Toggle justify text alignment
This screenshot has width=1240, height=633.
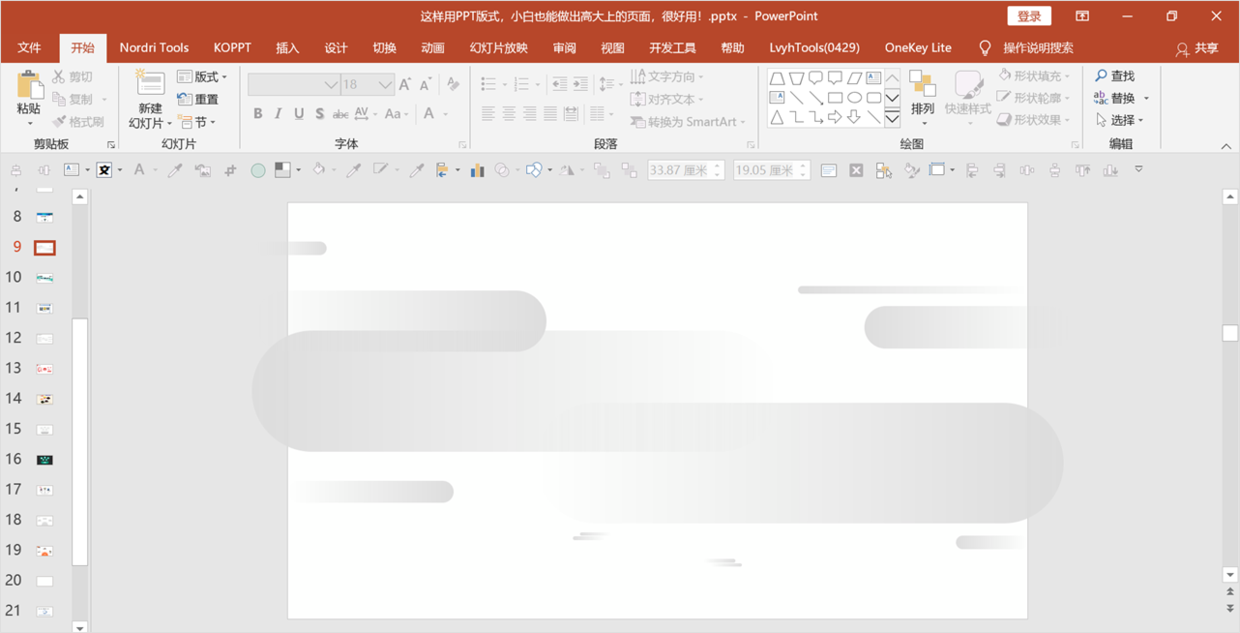coord(550,114)
